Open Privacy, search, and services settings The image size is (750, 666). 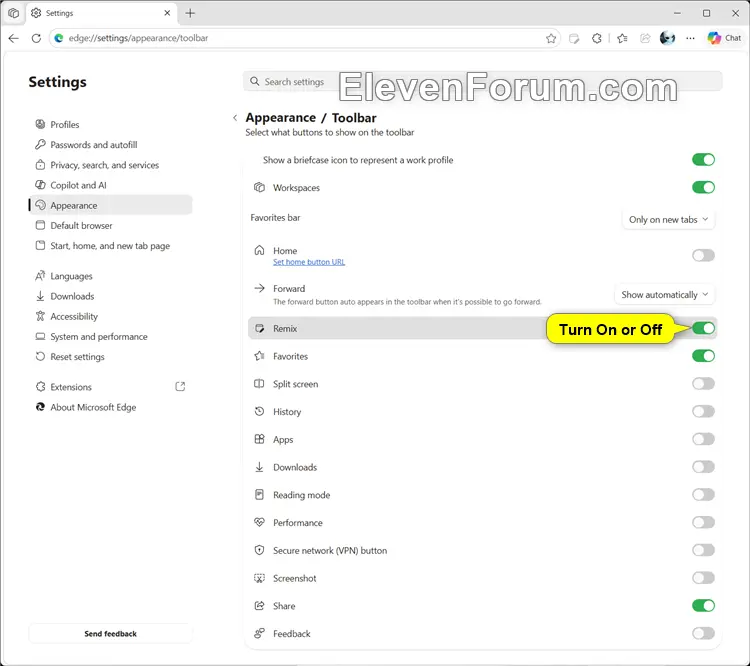pyautogui.click(x=110, y=165)
